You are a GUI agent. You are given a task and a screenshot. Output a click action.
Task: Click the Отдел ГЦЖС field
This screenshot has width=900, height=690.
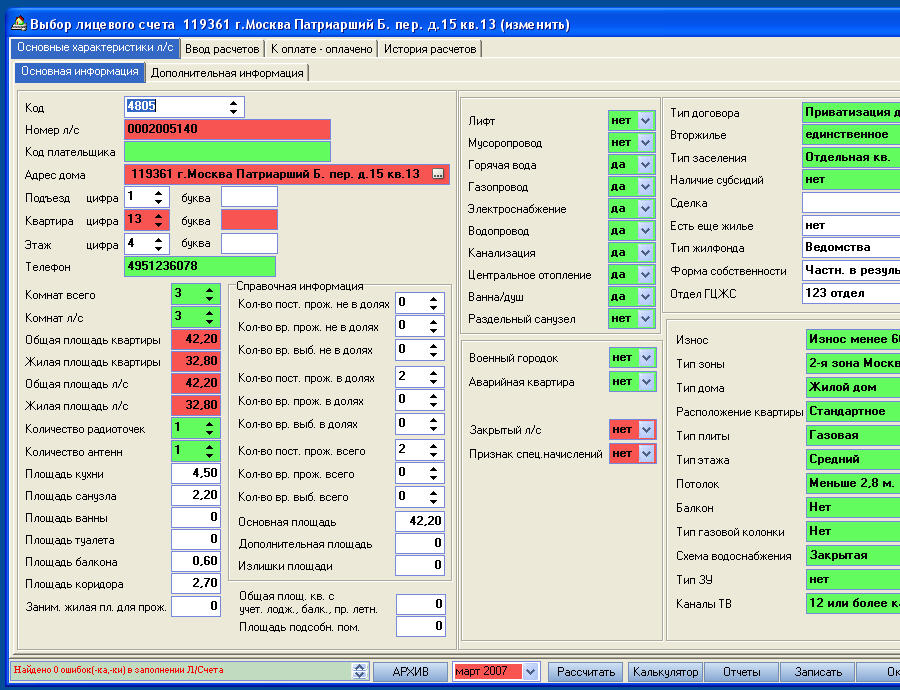[x=851, y=293]
